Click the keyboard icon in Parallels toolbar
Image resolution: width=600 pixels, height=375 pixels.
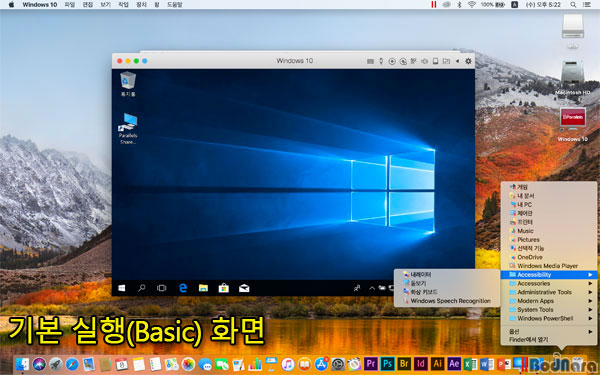[x=370, y=61]
